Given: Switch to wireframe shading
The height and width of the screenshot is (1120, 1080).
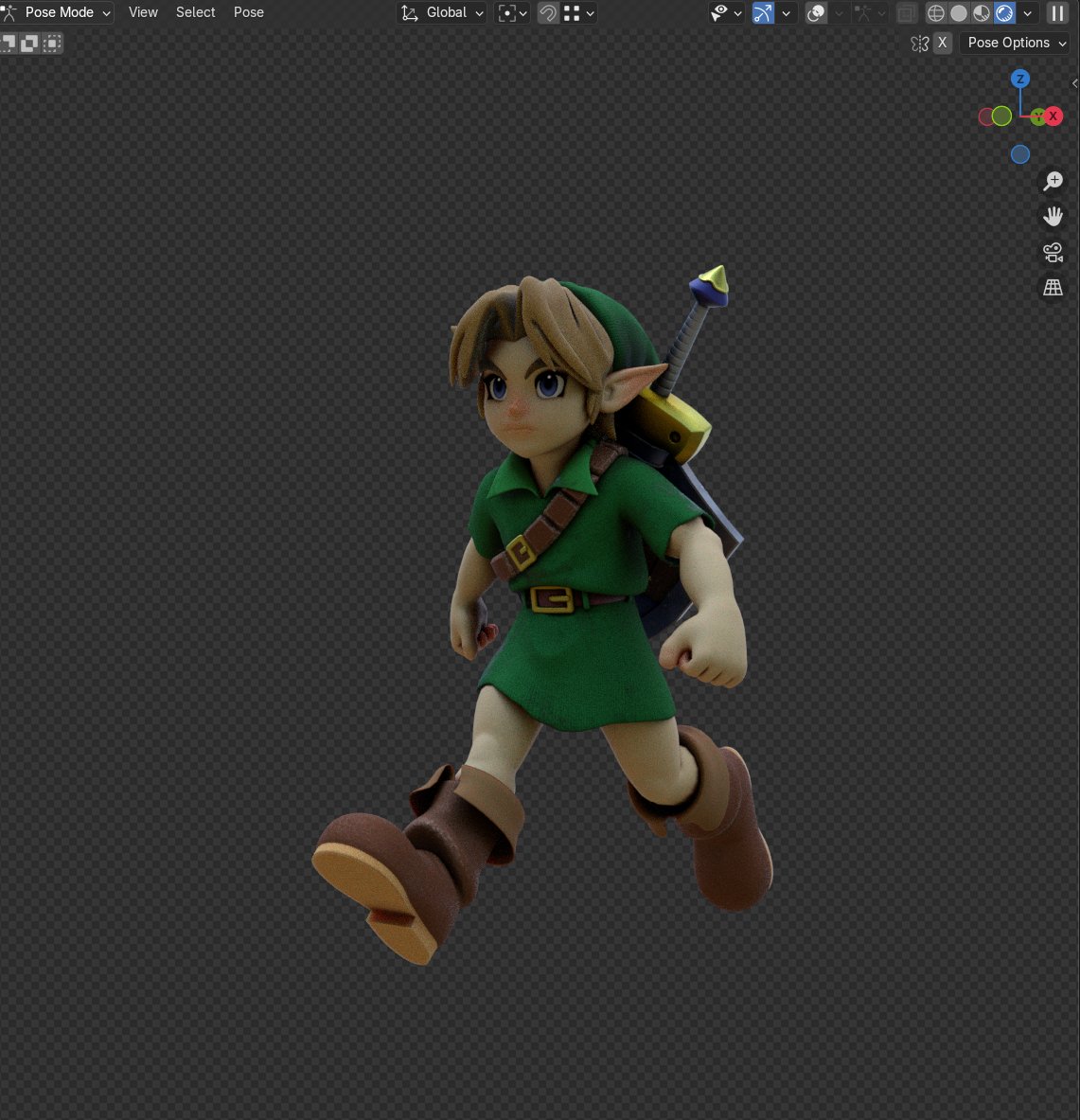Looking at the screenshot, I should (936, 13).
